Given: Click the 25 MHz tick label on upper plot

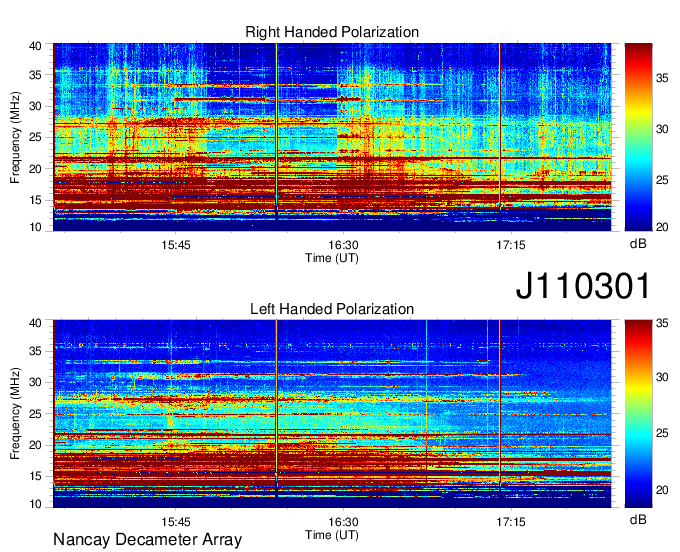Looking at the screenshot, I should pos(35,137).
